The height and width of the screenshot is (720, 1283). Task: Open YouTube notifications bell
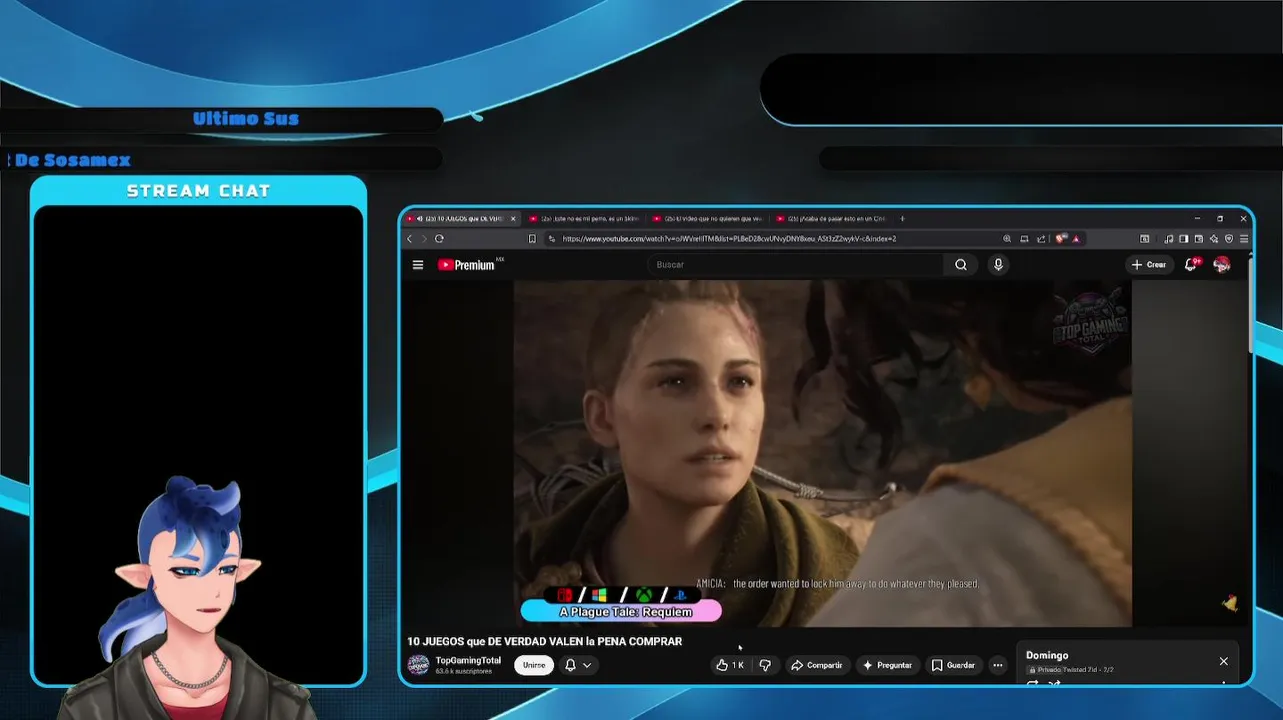(x=1191, y=264)
